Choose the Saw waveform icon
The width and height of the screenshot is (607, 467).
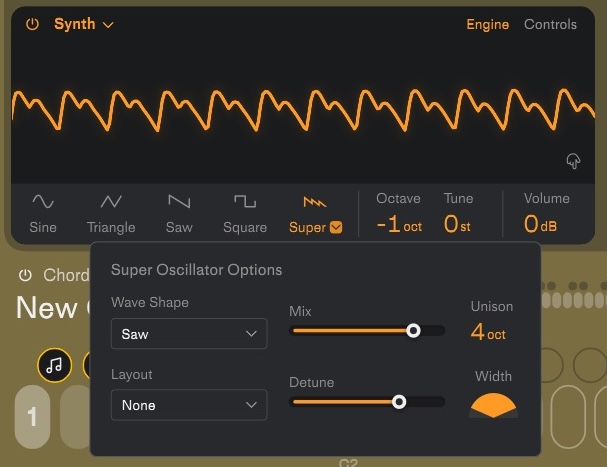[179, 202]
